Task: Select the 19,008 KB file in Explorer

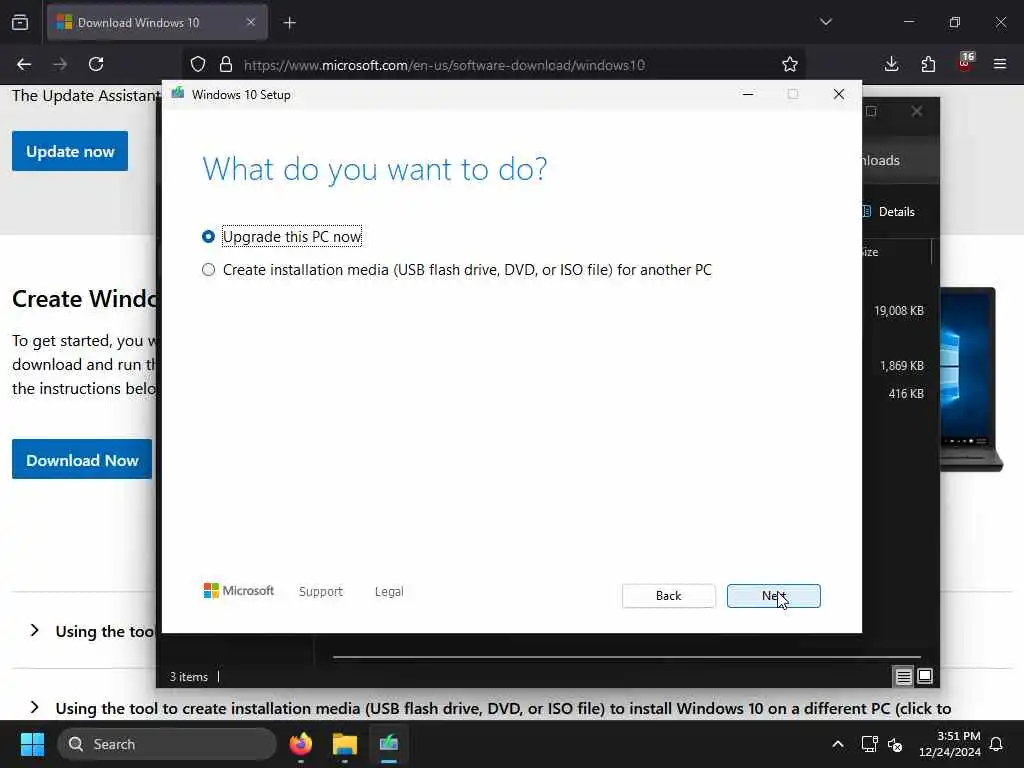Action: [x=899, y=311]
